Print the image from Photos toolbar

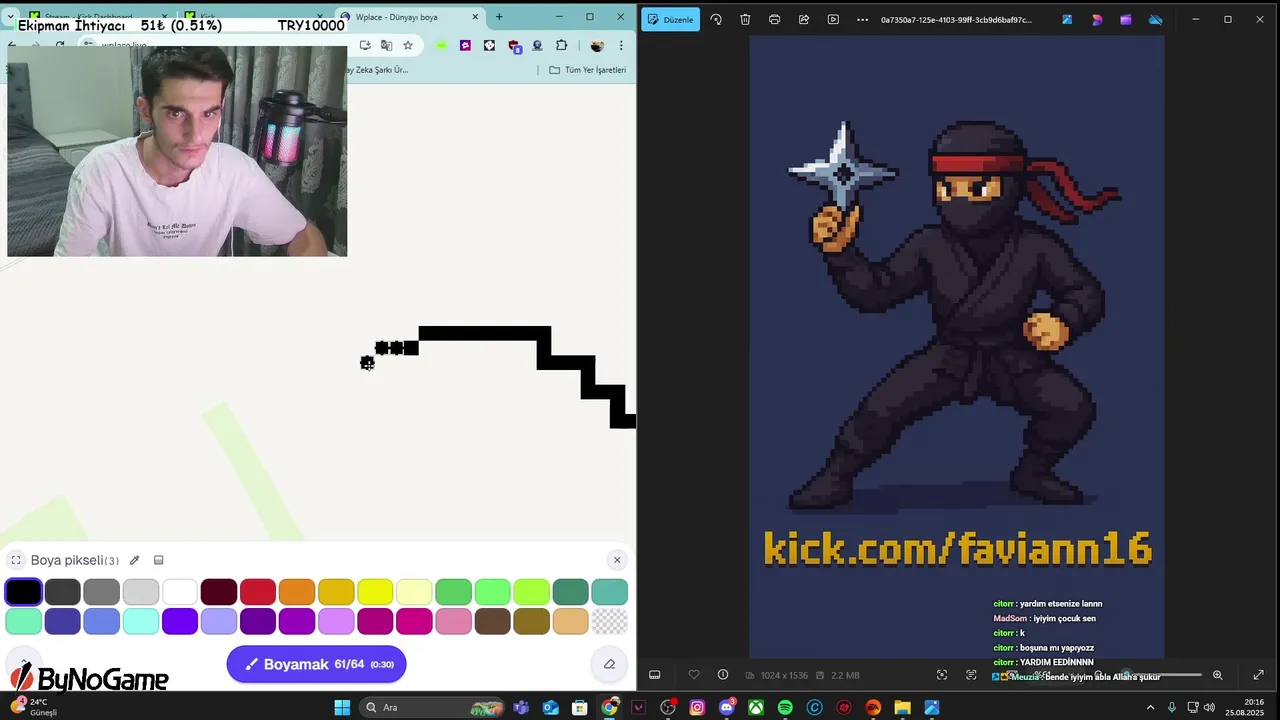click(774, 19)
